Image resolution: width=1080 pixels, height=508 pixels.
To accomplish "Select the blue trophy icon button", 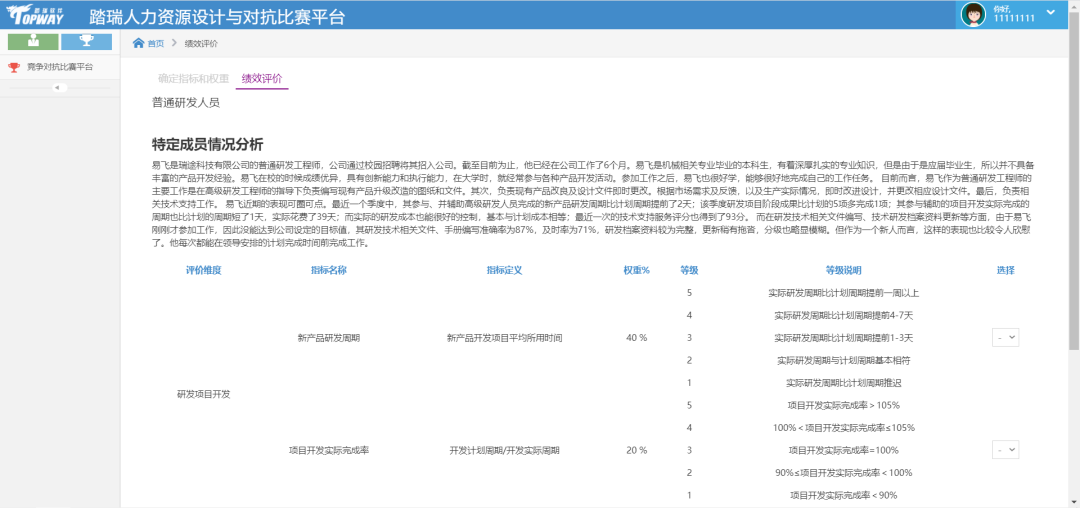I will pos(86,41).
